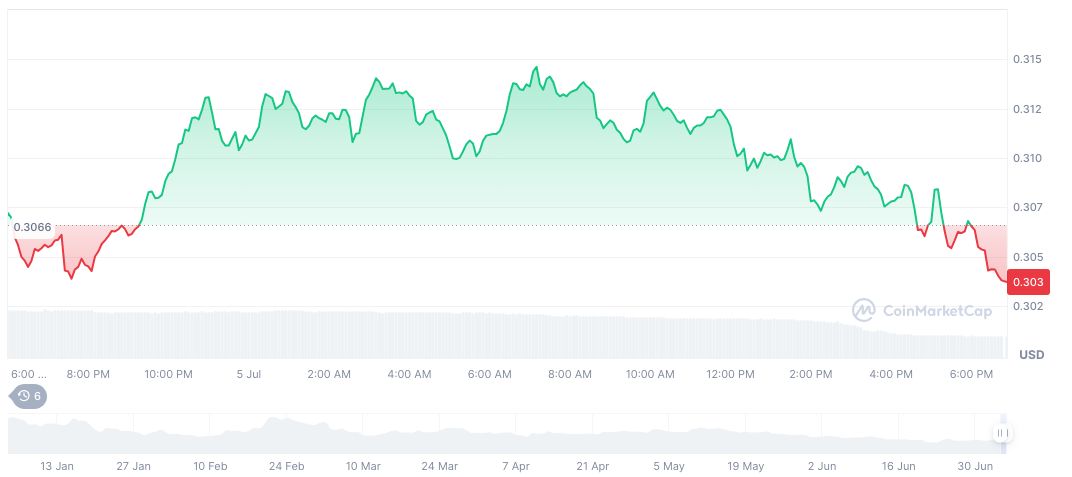This screenshot has width=1072, height=477.
Task: Click the 5 Jul label on time axis
Action: [x=249, y=374]
